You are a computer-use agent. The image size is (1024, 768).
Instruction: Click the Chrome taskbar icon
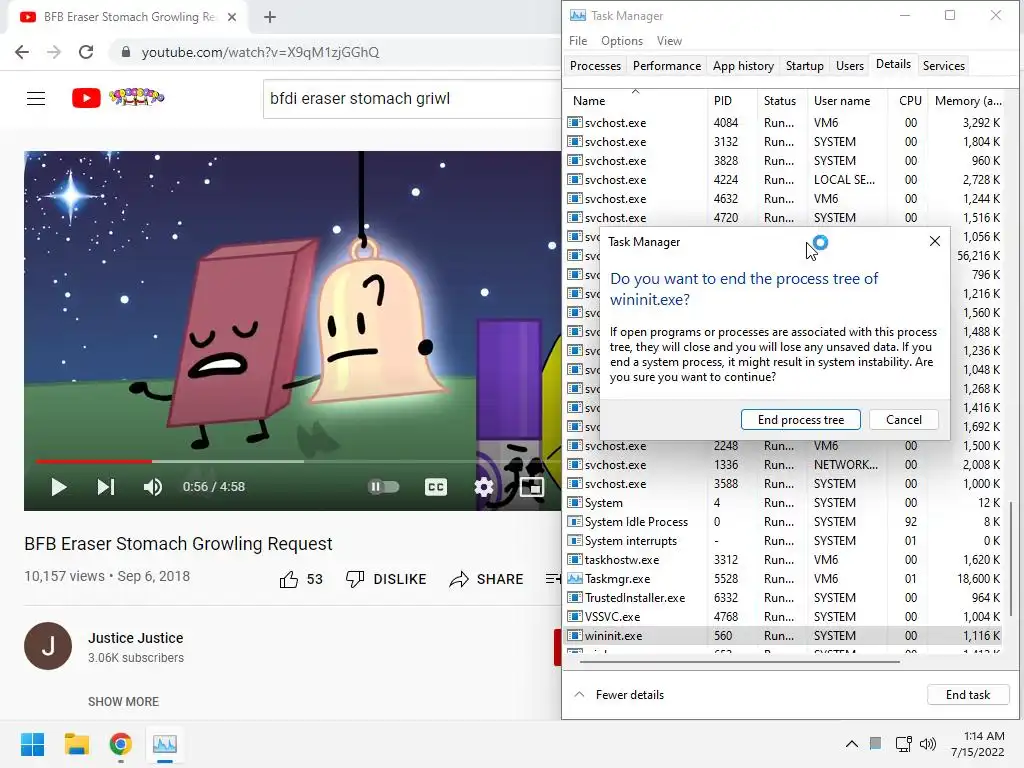pyautogui.click(x=120, y=744)
